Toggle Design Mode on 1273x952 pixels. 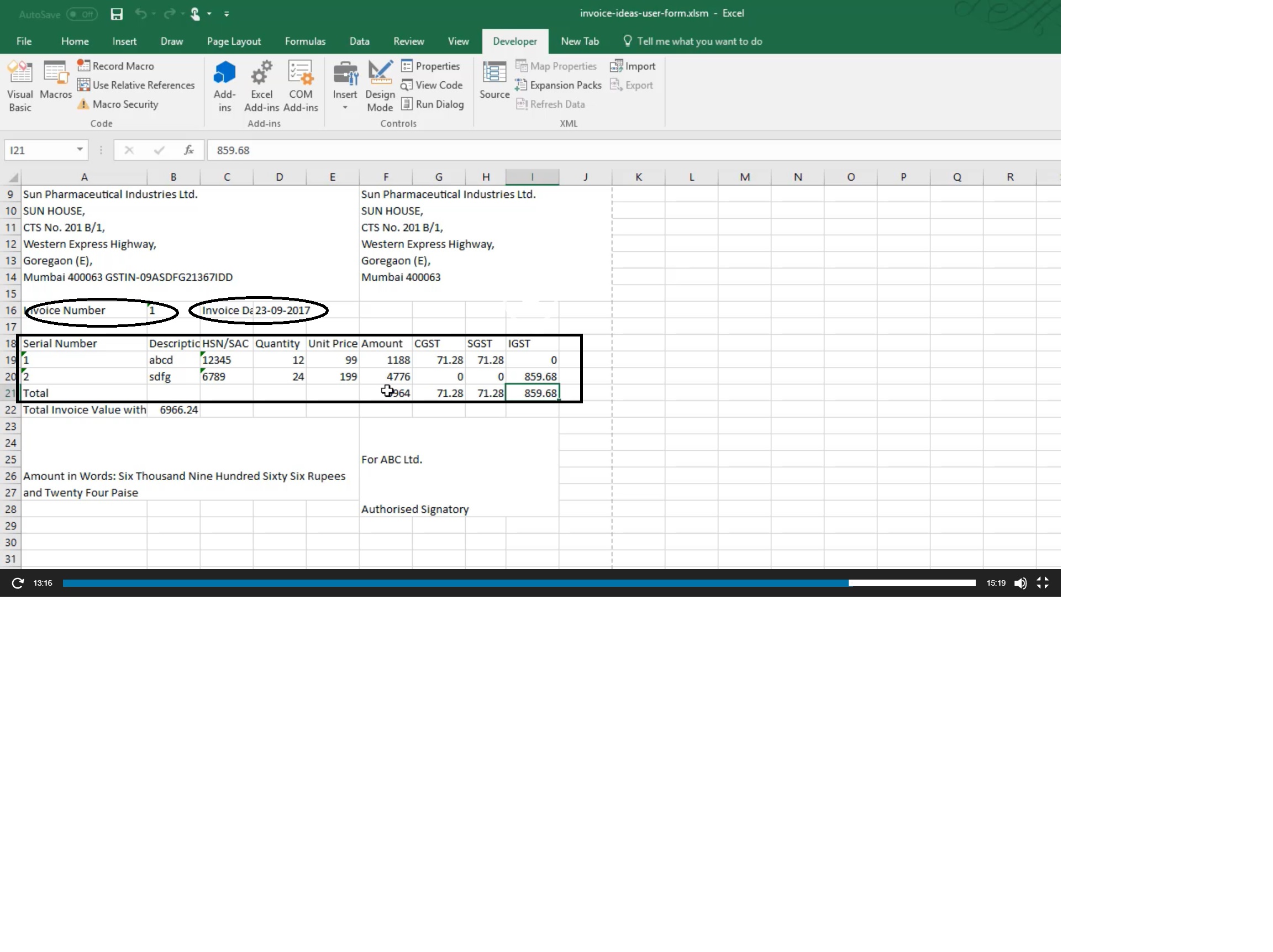tap(380, 85)
